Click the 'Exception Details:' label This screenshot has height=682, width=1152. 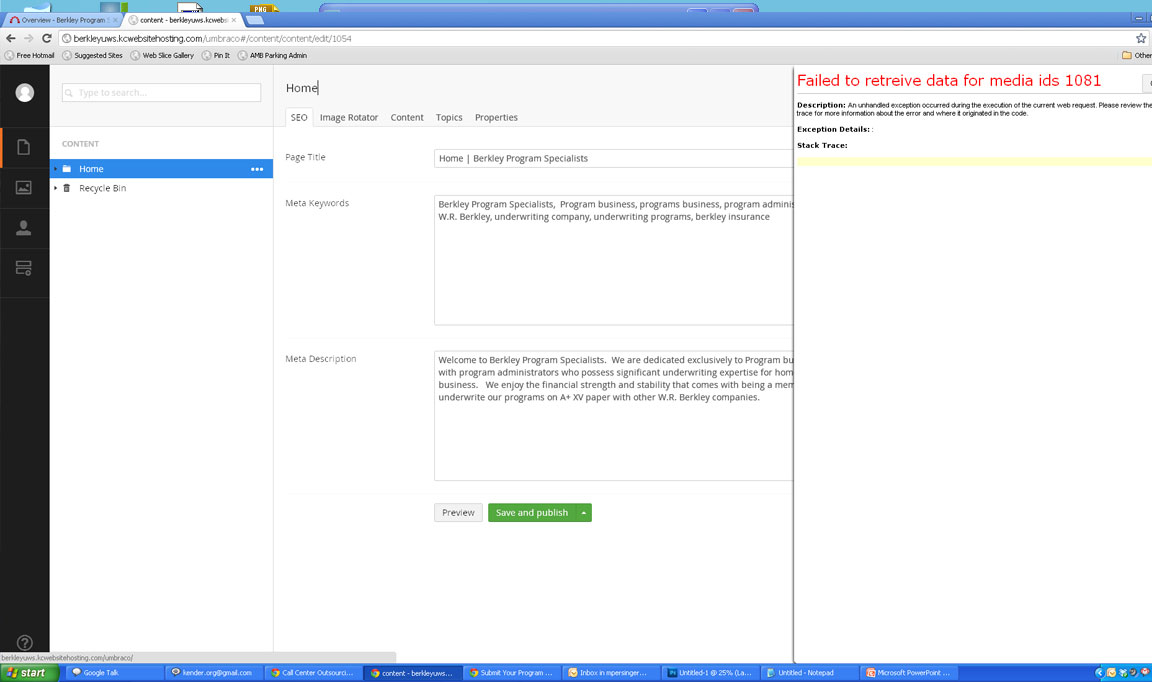pos(833,129)
